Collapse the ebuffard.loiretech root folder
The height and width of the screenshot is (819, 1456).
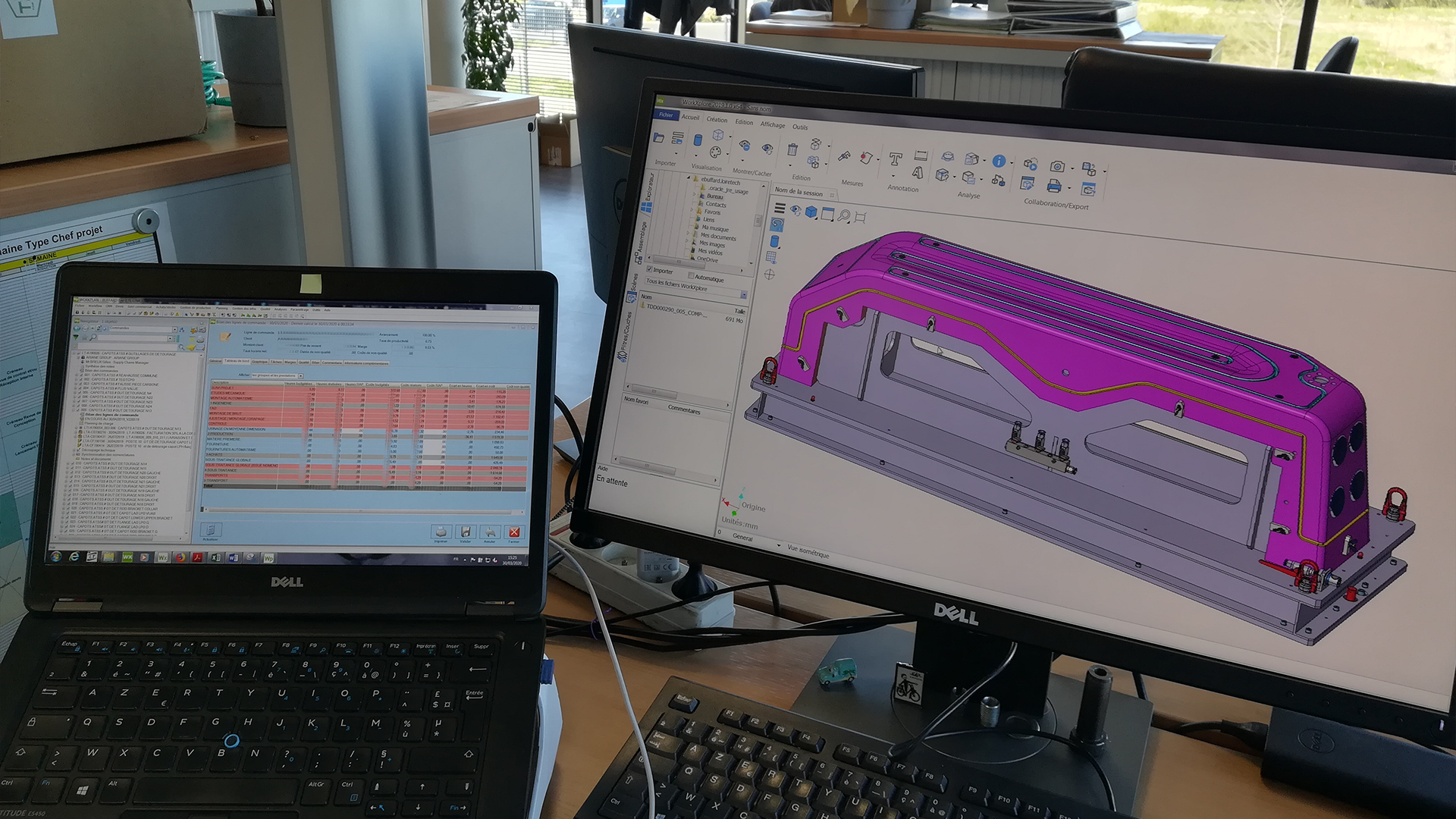tap(689, 177)
